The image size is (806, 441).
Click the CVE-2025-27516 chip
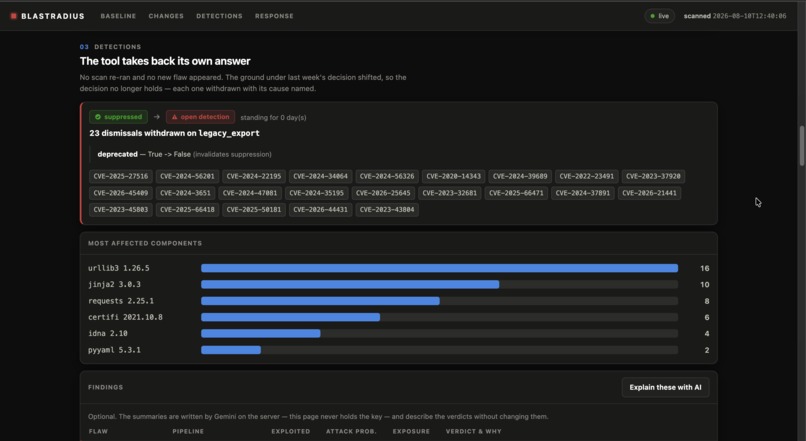pyautogui.click(x=121, y=176)
